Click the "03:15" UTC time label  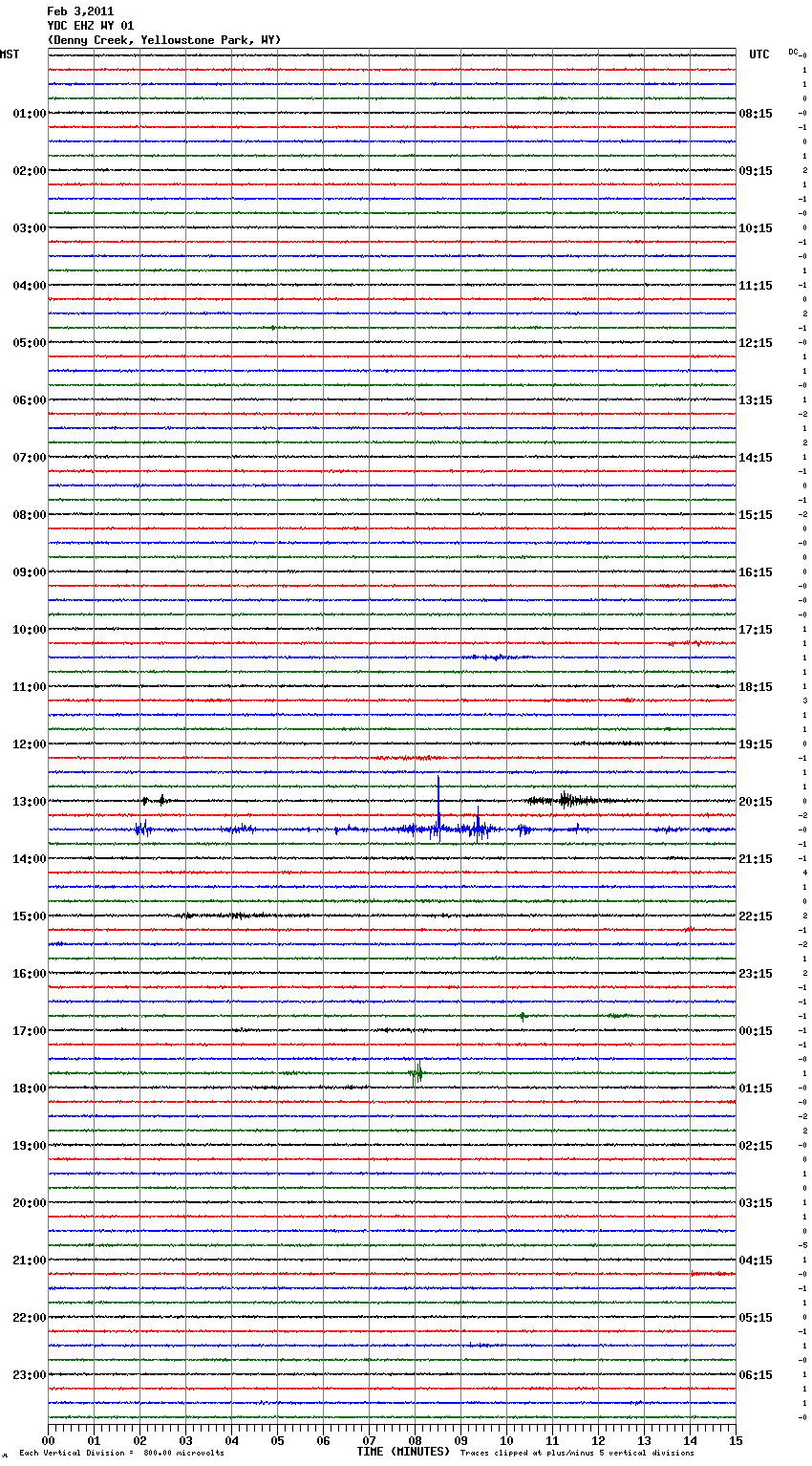(x=756, y=1203)
